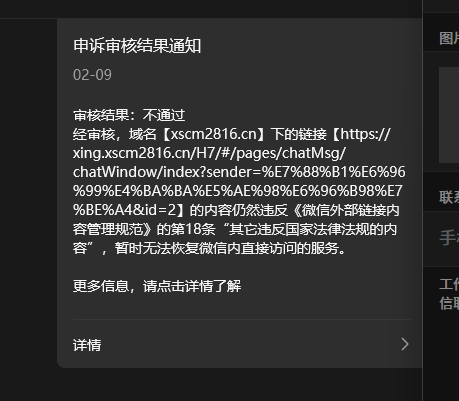
Task: Click the 【xscm2816.cn】 domain name text
Action: [x=213, y=134]
